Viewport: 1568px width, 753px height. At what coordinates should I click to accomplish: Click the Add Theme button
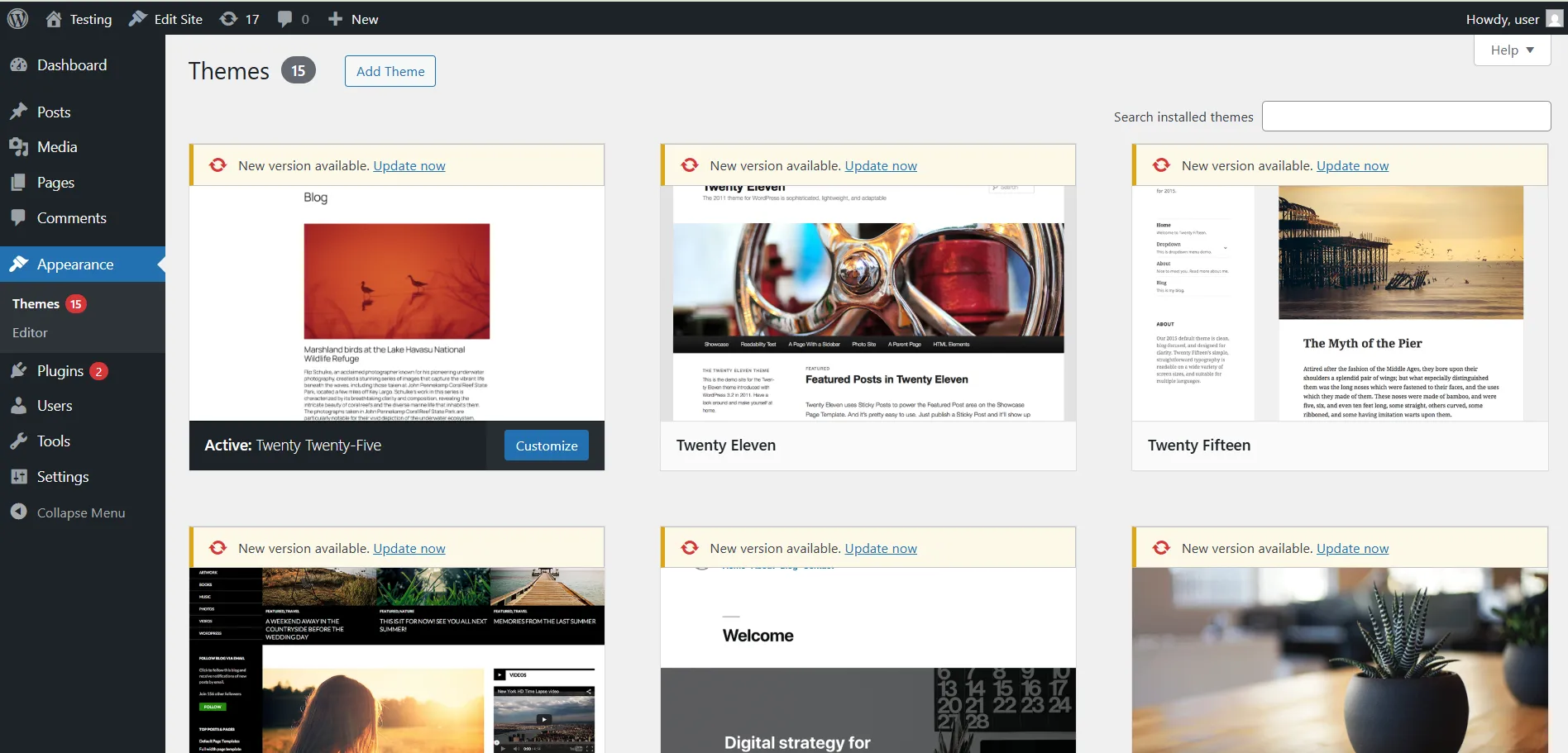390,71
